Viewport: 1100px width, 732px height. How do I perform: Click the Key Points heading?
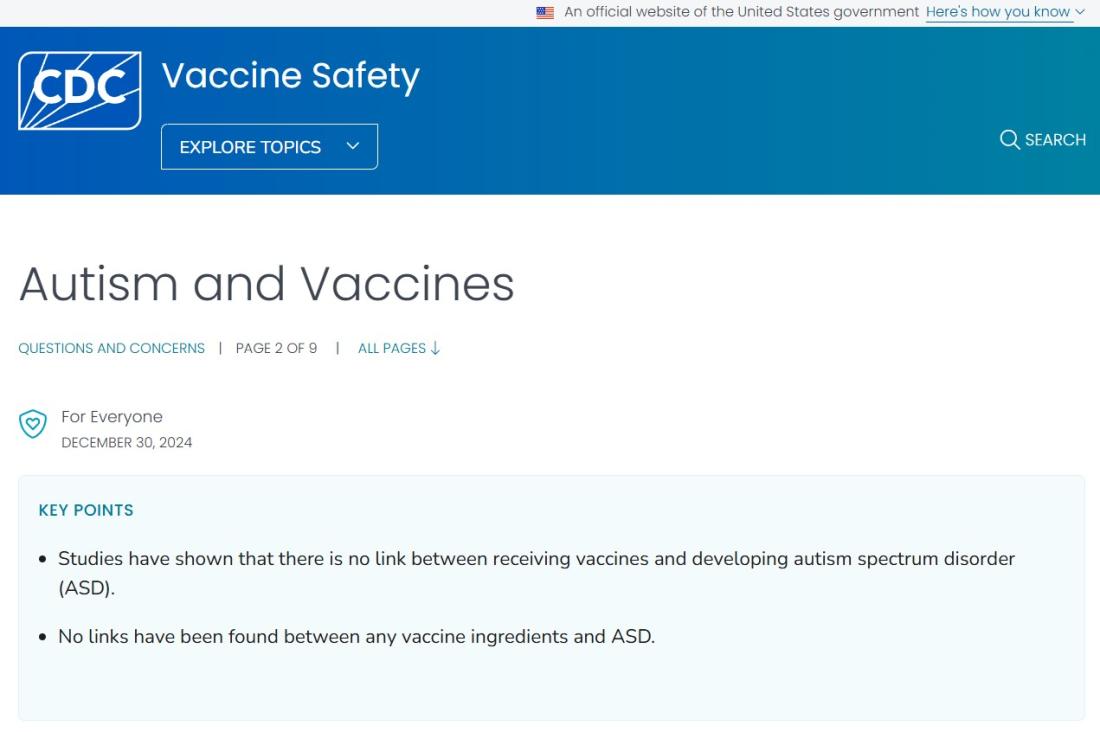[x=86, y=510]
